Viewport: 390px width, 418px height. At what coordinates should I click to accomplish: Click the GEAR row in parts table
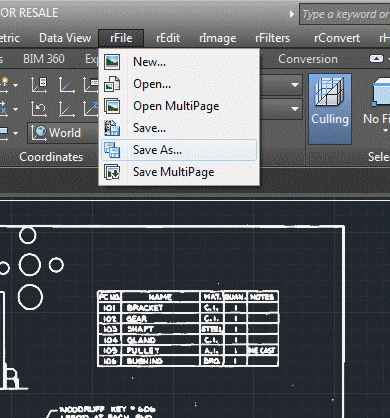click(188, 318)
